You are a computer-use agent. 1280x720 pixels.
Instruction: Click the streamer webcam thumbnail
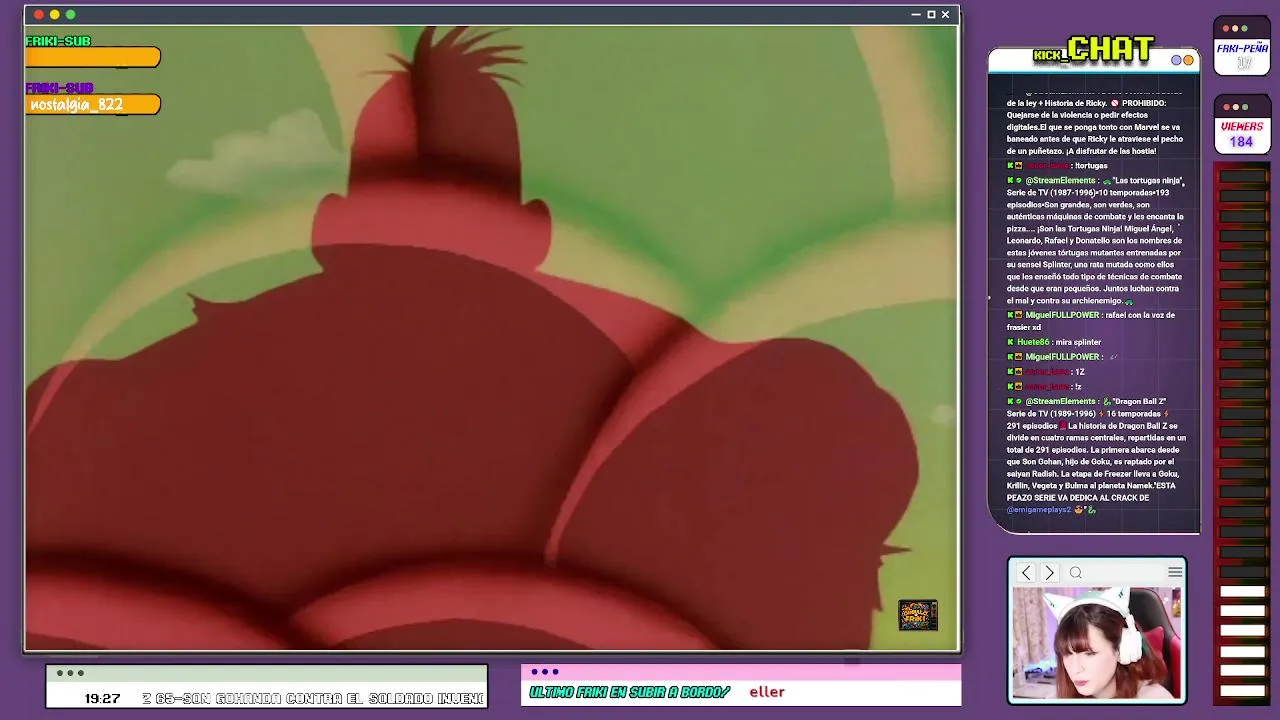(1096, 643)
